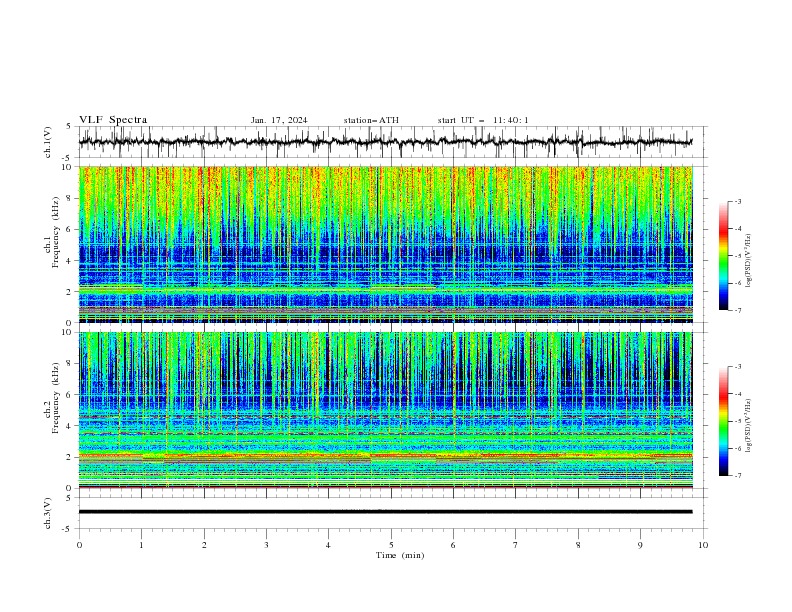Click the "1" tick on the time axis
792x612 pixels.
click(x=141, y=545)
